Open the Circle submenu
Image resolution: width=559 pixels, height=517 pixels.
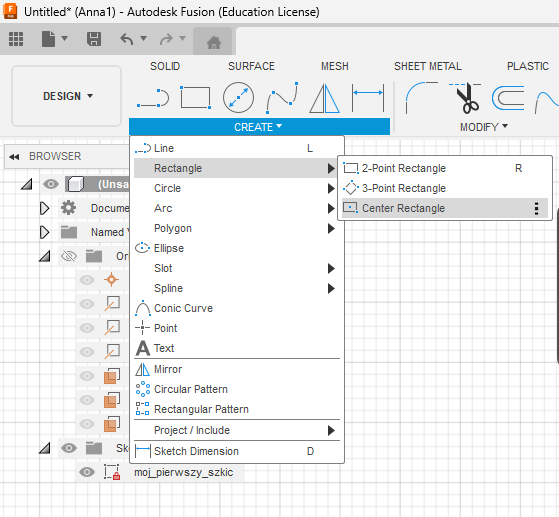(x=237, y=188)
